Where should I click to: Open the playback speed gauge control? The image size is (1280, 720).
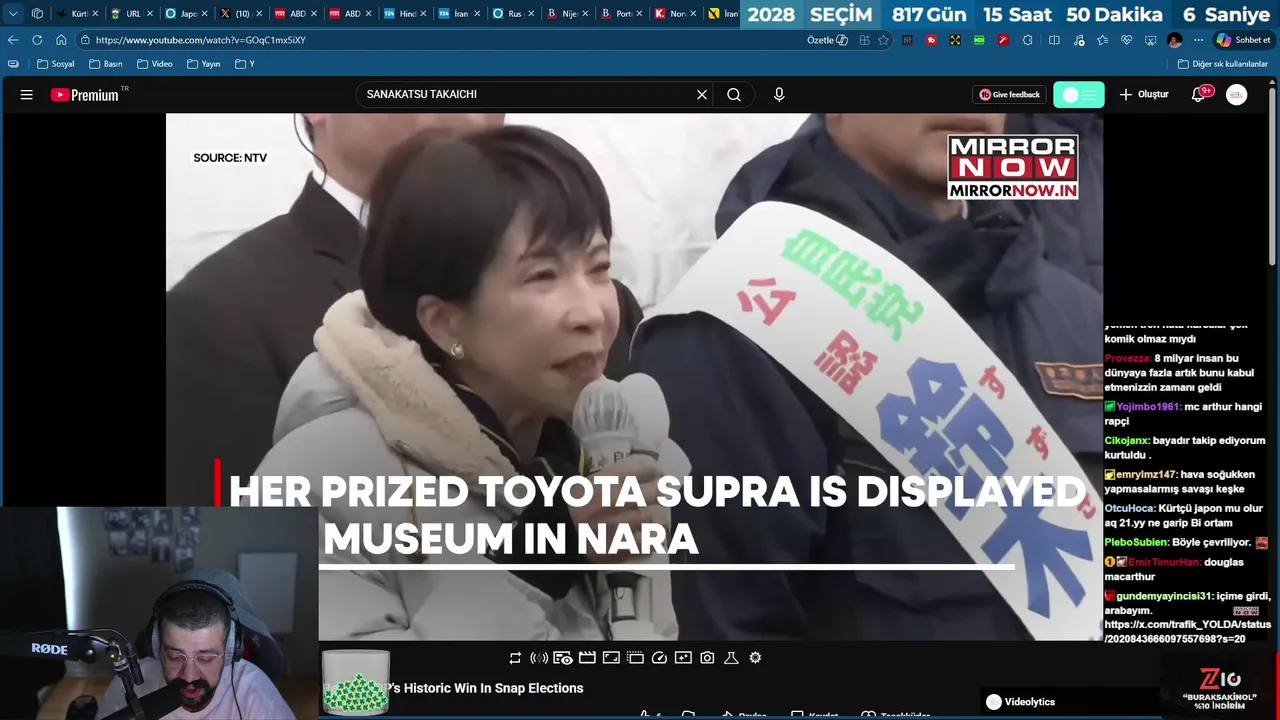[x=659, y=658]
